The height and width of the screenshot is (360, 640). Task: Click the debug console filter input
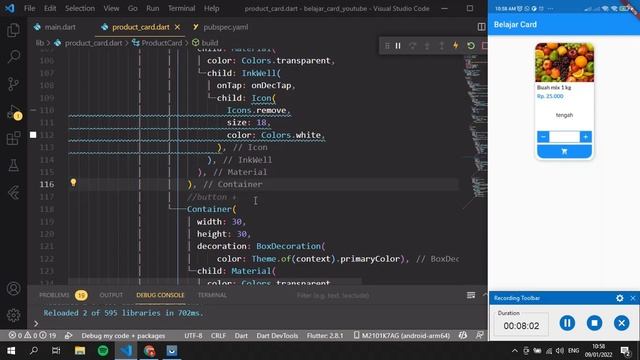(376, 295)
